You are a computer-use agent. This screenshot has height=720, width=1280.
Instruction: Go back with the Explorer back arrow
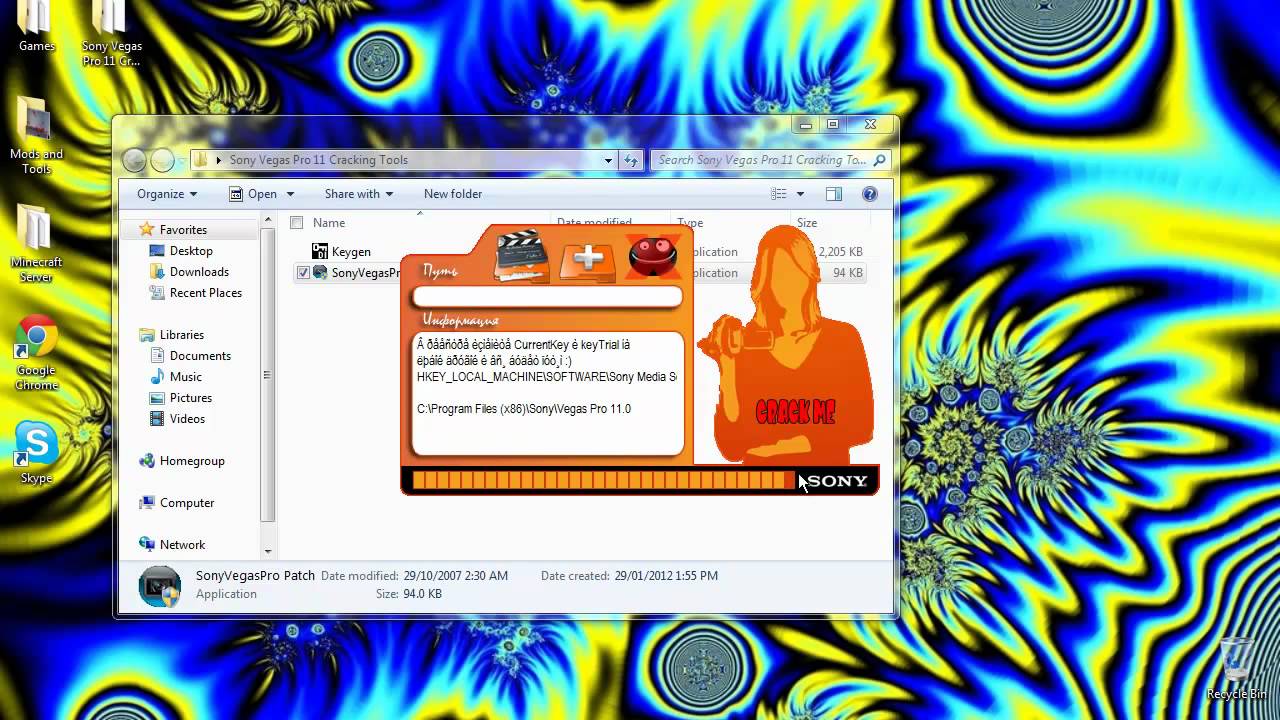point(134,160)
